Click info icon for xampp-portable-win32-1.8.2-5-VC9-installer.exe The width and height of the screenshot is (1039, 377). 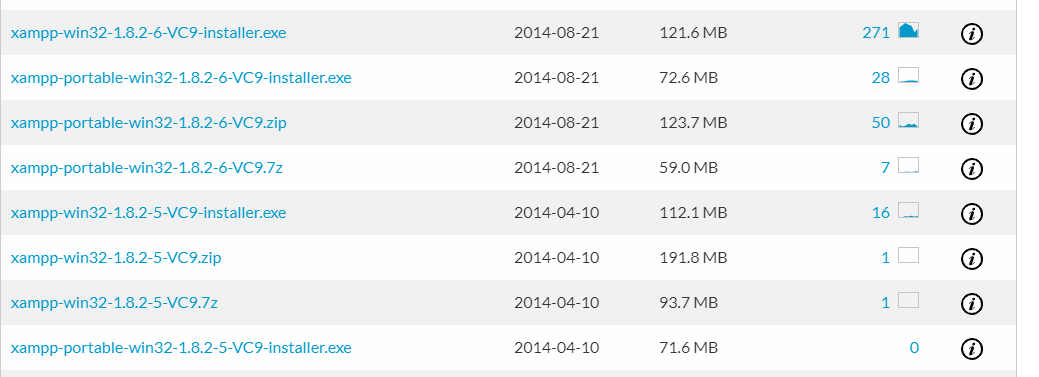[971, 349]
